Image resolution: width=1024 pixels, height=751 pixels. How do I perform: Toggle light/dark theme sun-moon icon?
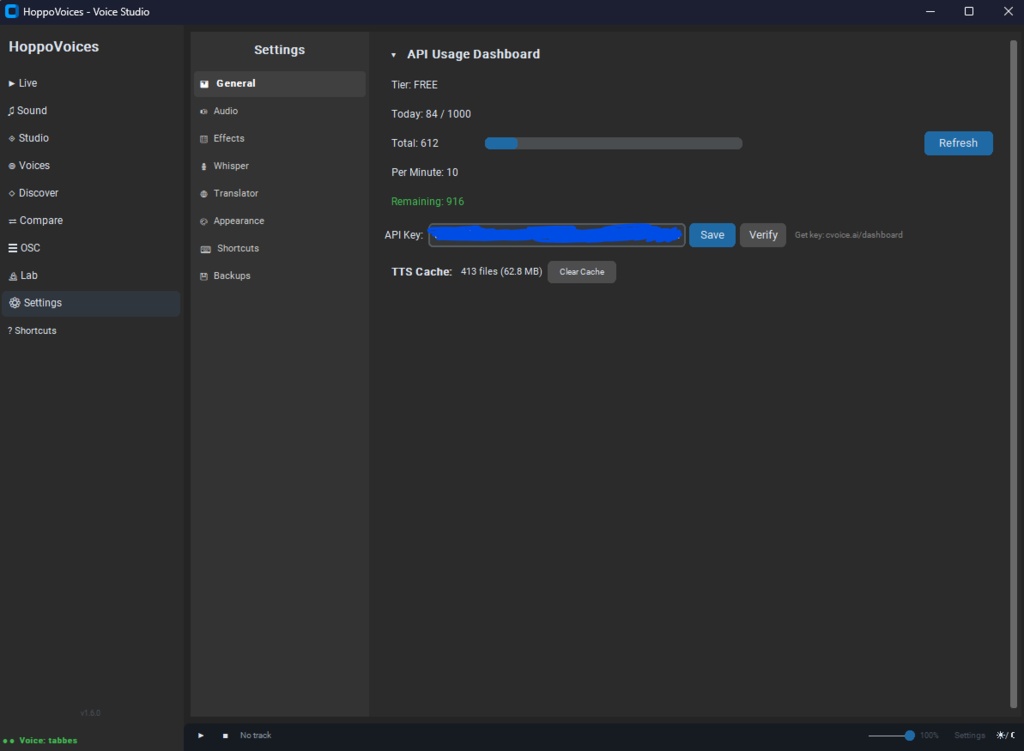click(1005, 735)
